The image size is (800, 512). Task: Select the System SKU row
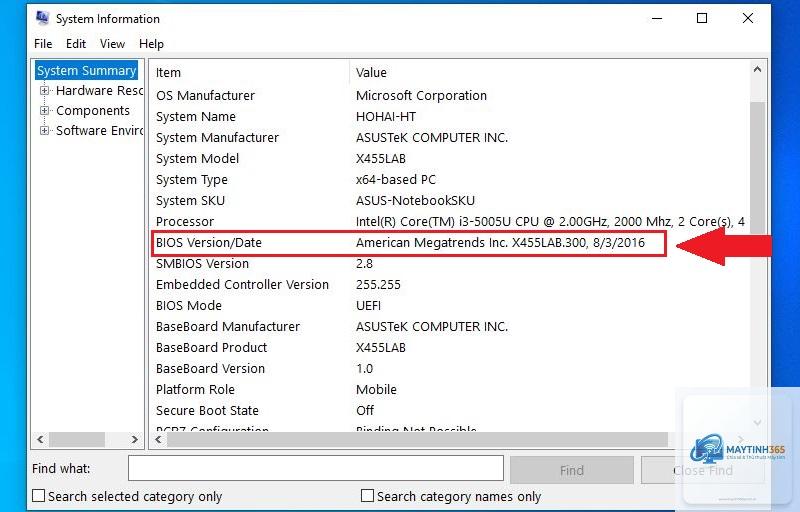[x=450, y=200]
